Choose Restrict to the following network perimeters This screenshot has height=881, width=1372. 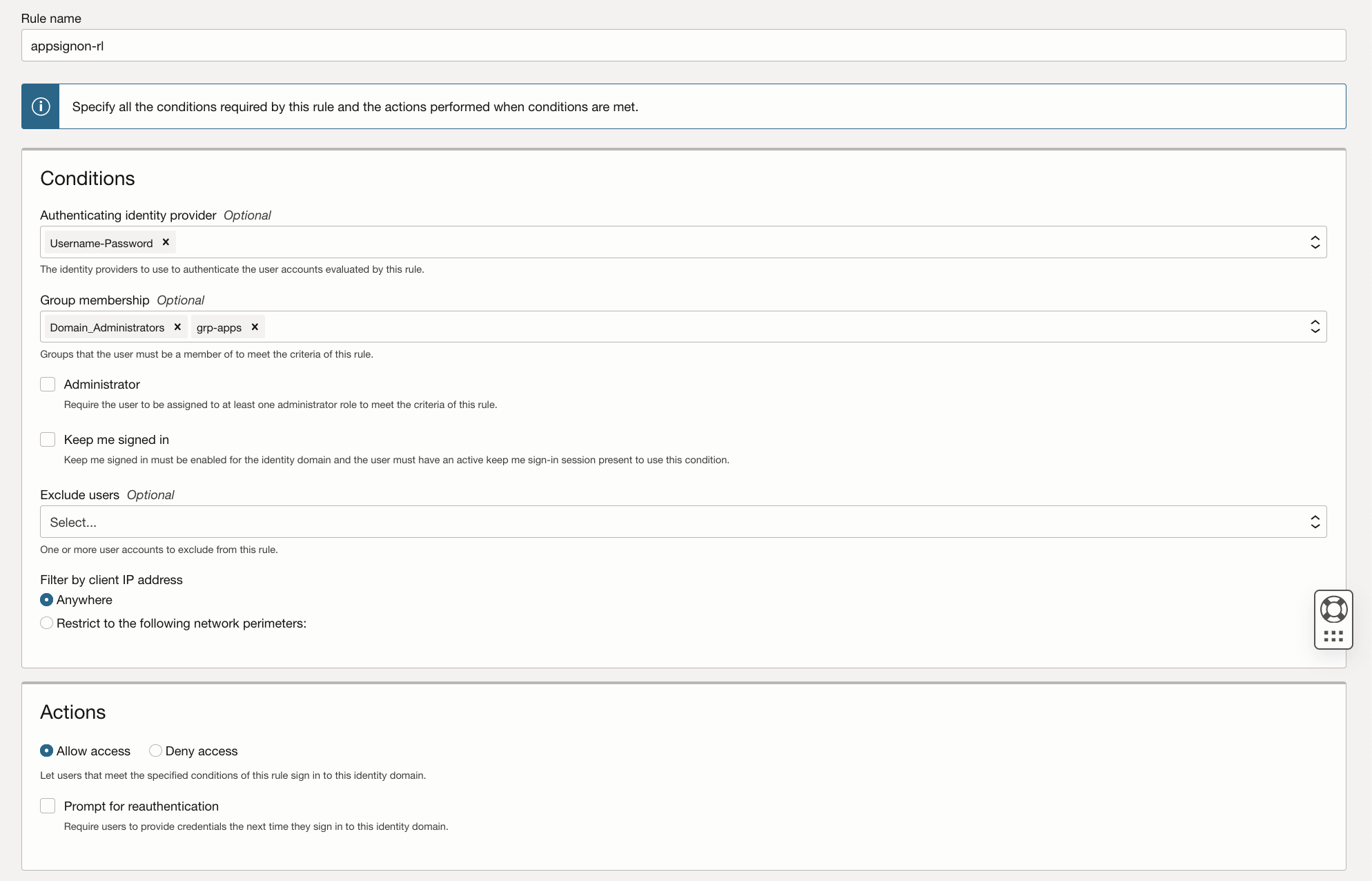[46, 623]
